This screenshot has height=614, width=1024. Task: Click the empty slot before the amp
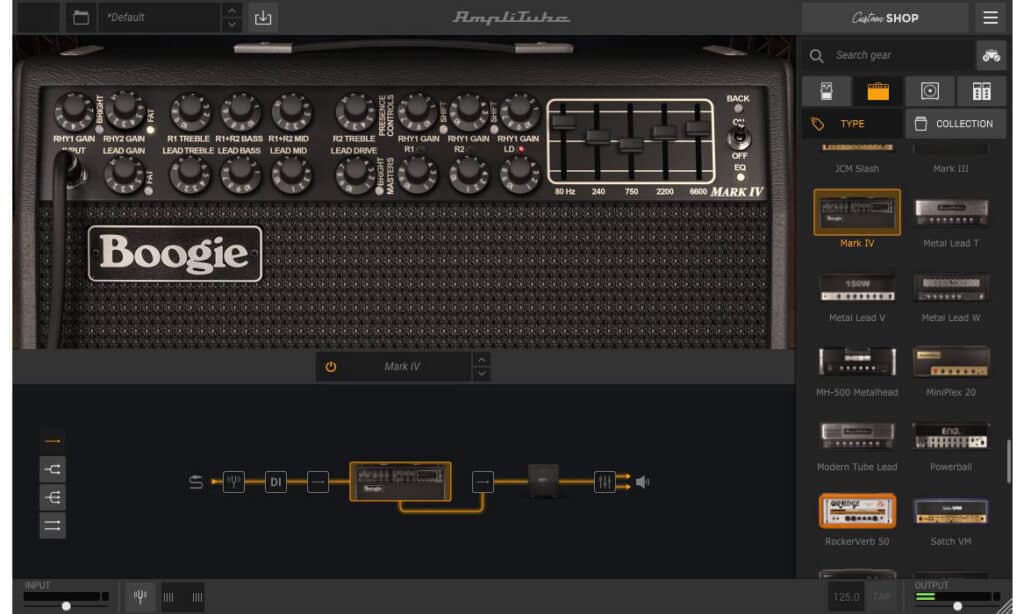pyautogui.click(x=317, y=482)
